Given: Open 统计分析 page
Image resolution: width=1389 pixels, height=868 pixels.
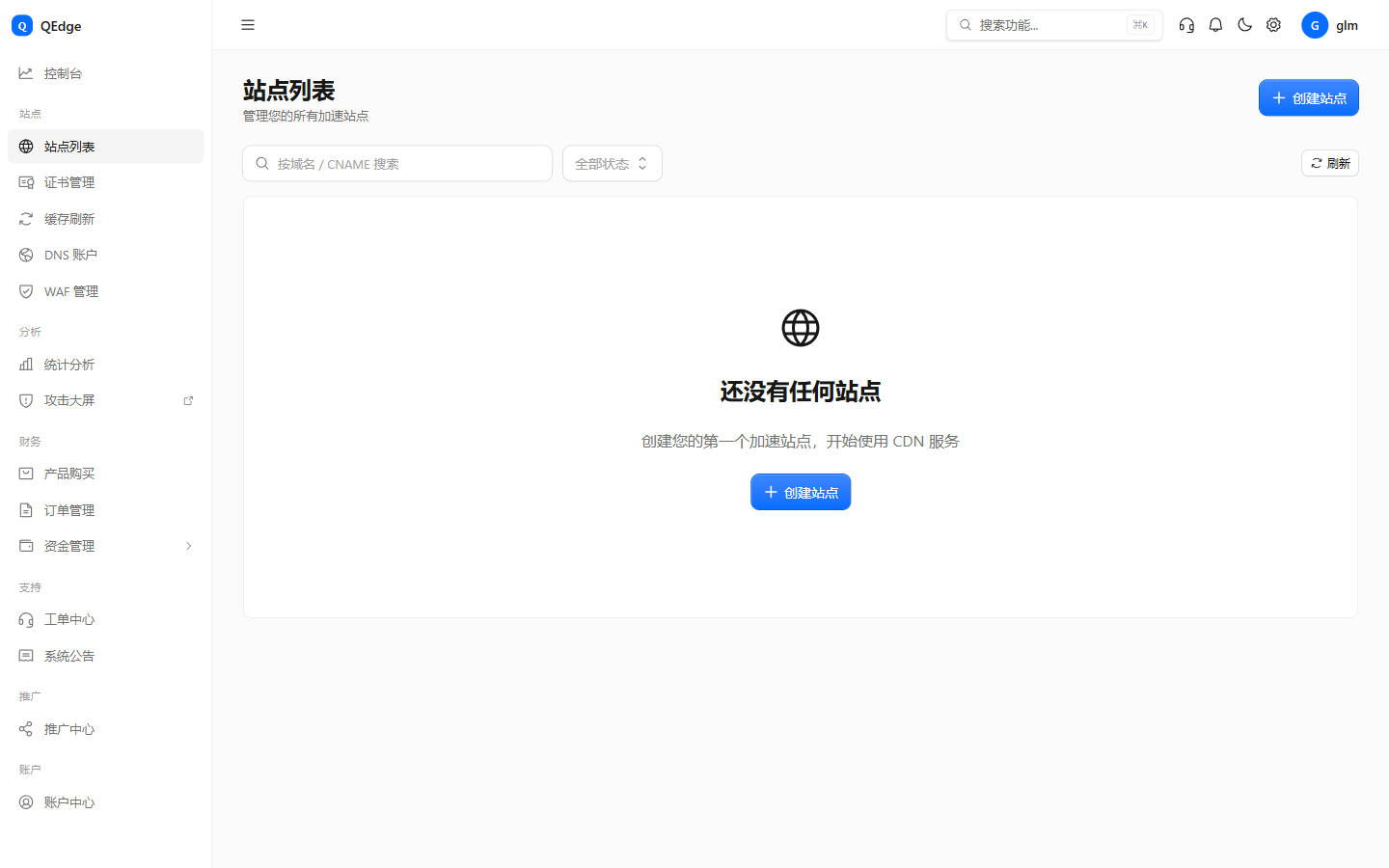Looking at the screenshot, I should coord(106,365).
